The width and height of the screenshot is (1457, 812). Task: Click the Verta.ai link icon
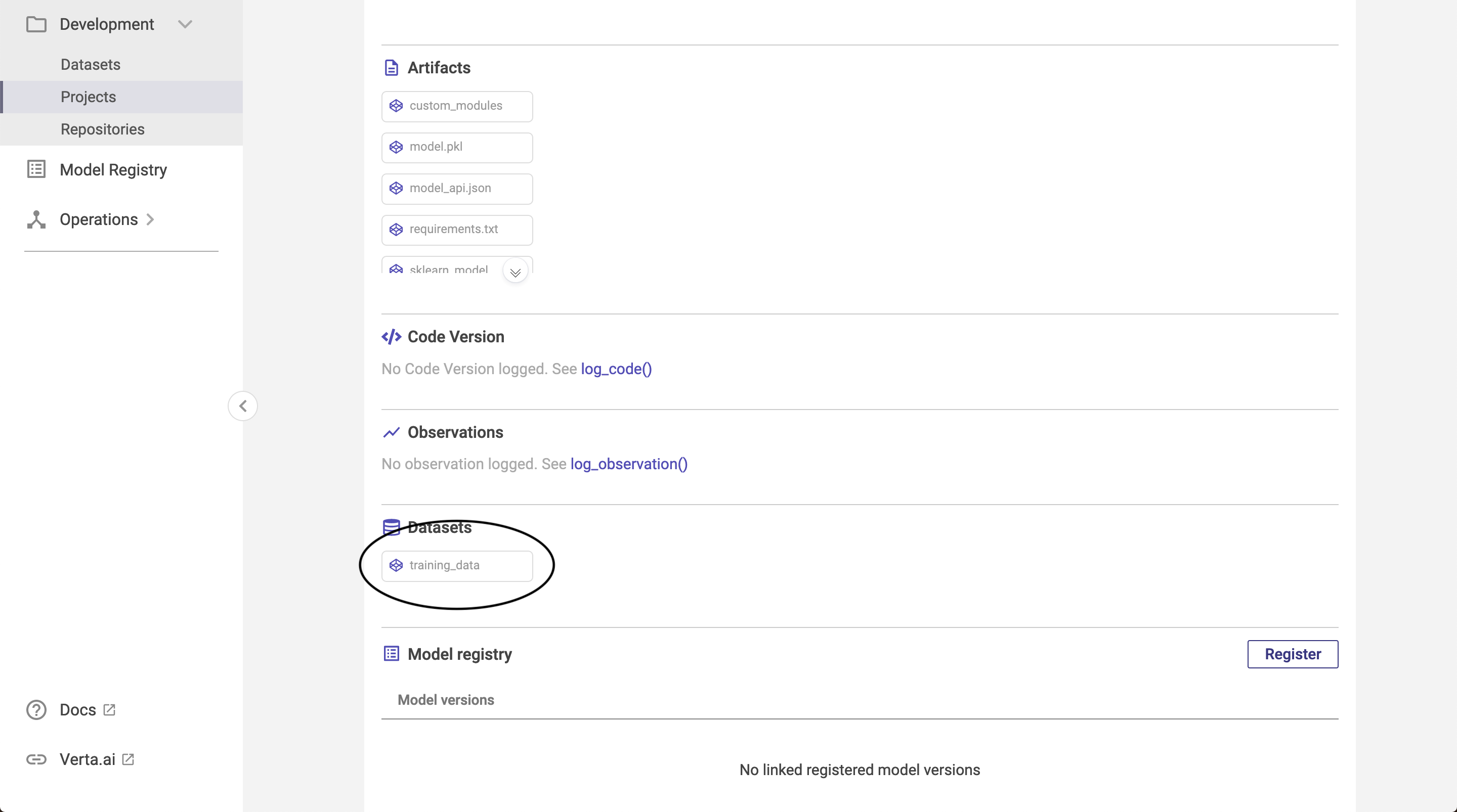tap(36, 759)
